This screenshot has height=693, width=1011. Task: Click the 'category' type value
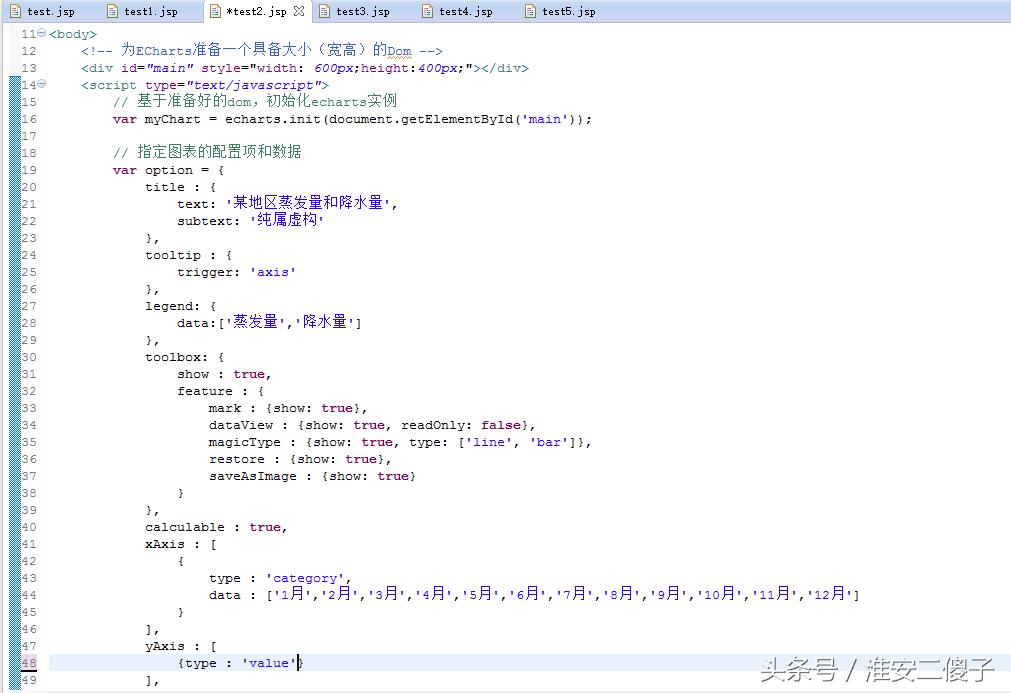305,578
